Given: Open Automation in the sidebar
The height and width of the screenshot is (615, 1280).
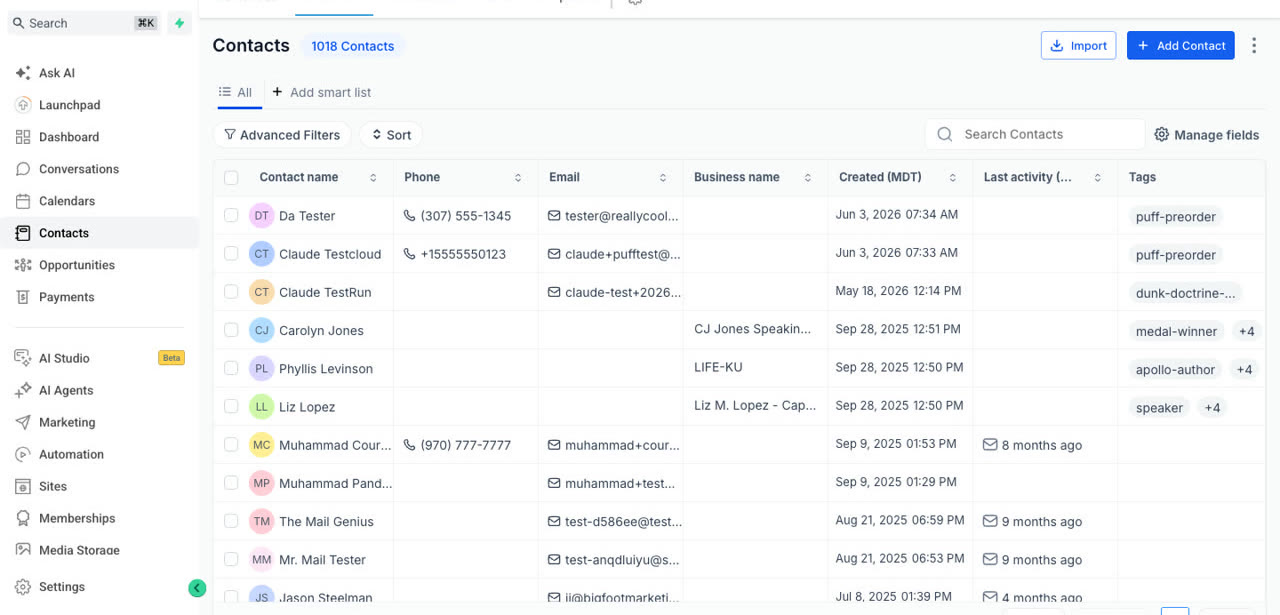Looking at the screenshot, I should 71,454.
